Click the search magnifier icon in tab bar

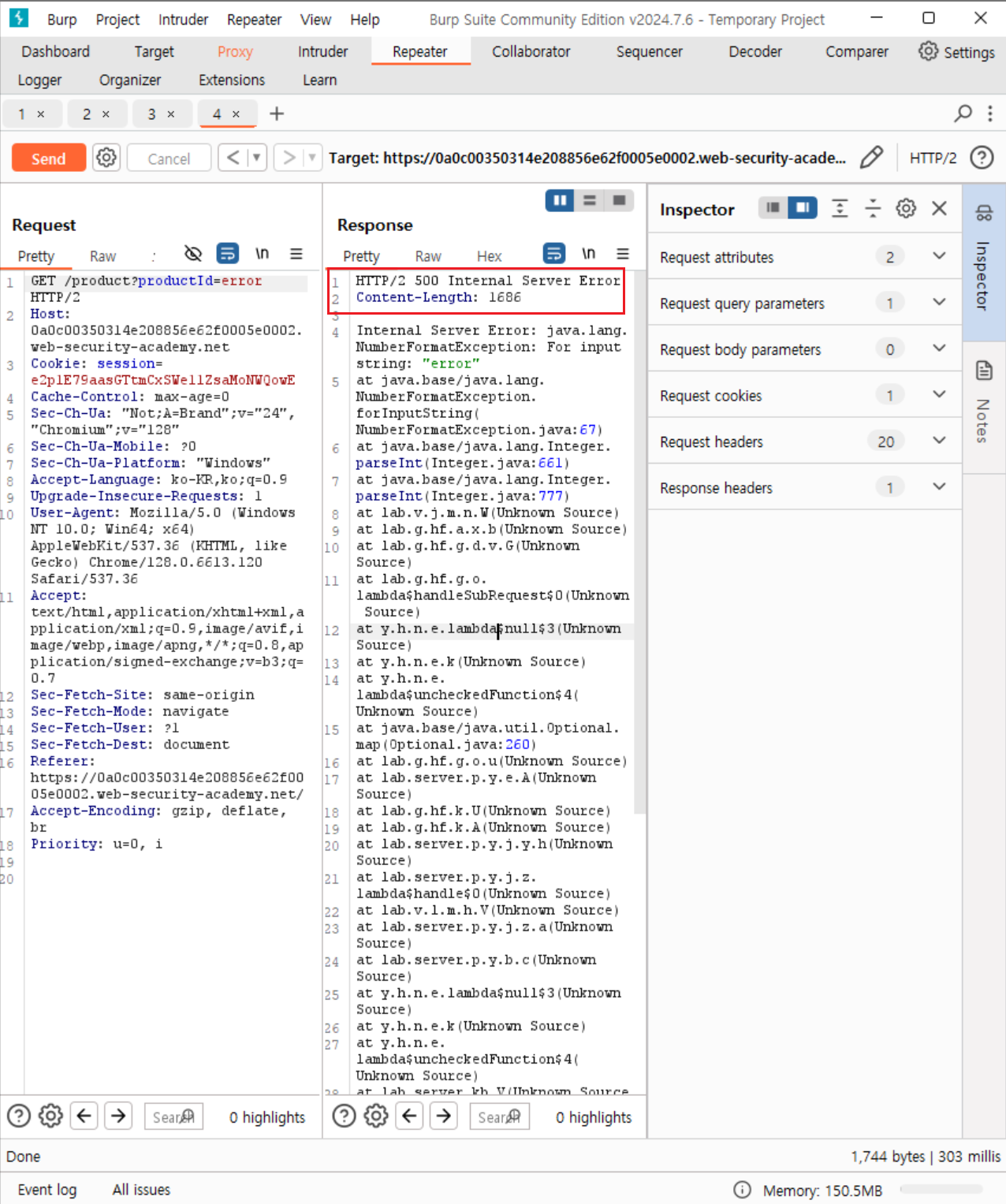[963, 114]
